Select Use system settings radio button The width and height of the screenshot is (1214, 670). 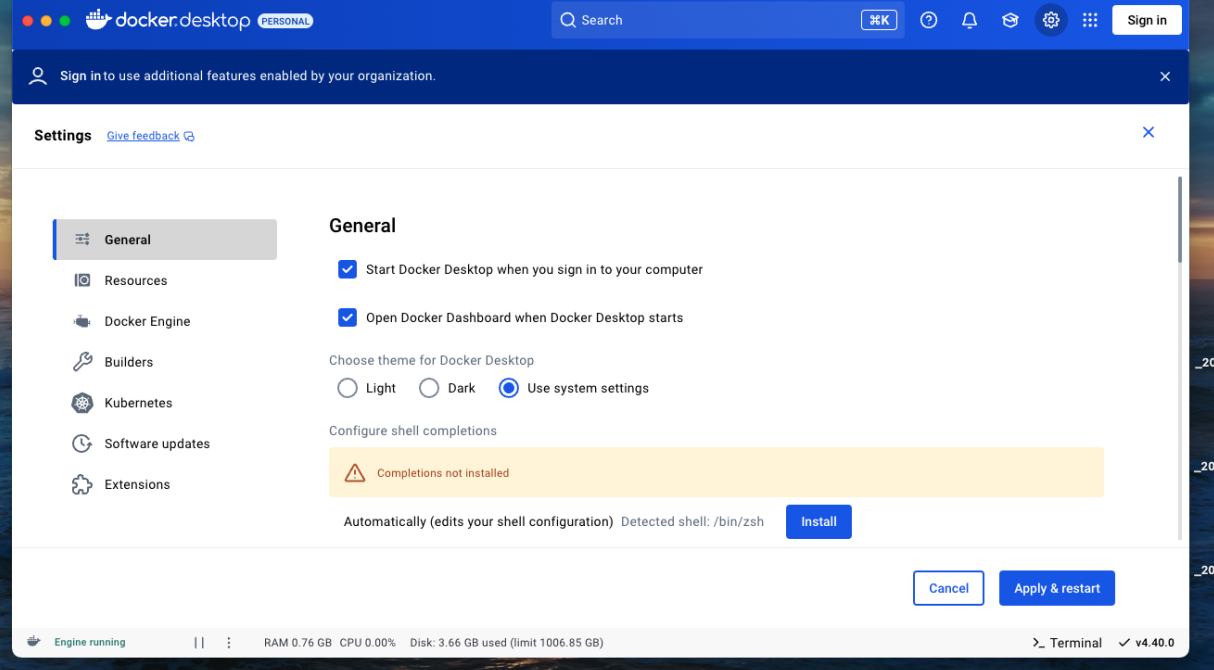coord(509,388)
